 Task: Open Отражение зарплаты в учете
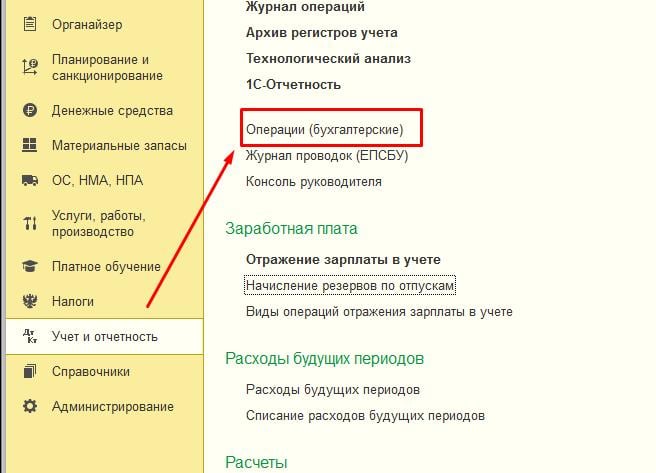343,260
